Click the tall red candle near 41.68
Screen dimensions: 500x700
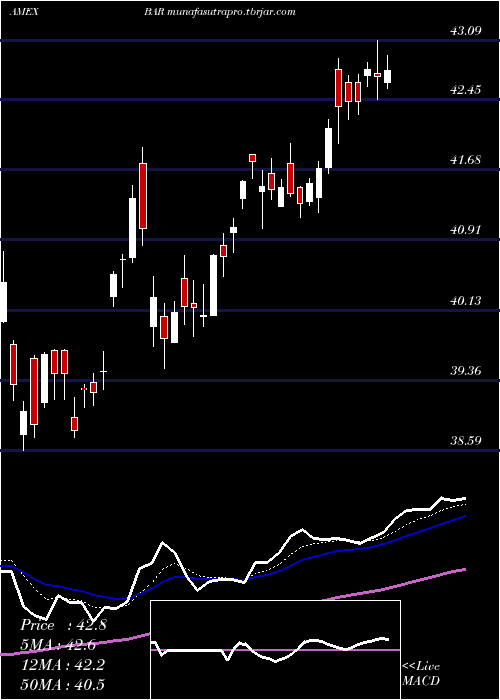click(x=143, y=196)
